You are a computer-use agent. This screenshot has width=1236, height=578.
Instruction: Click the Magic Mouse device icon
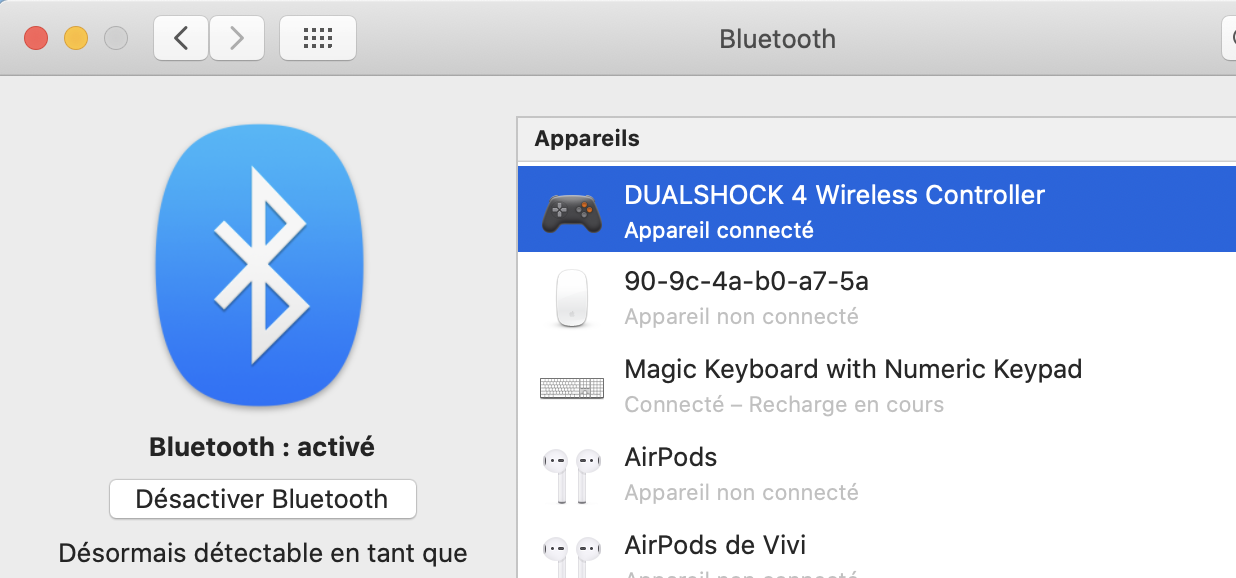[x=571, y=298]
